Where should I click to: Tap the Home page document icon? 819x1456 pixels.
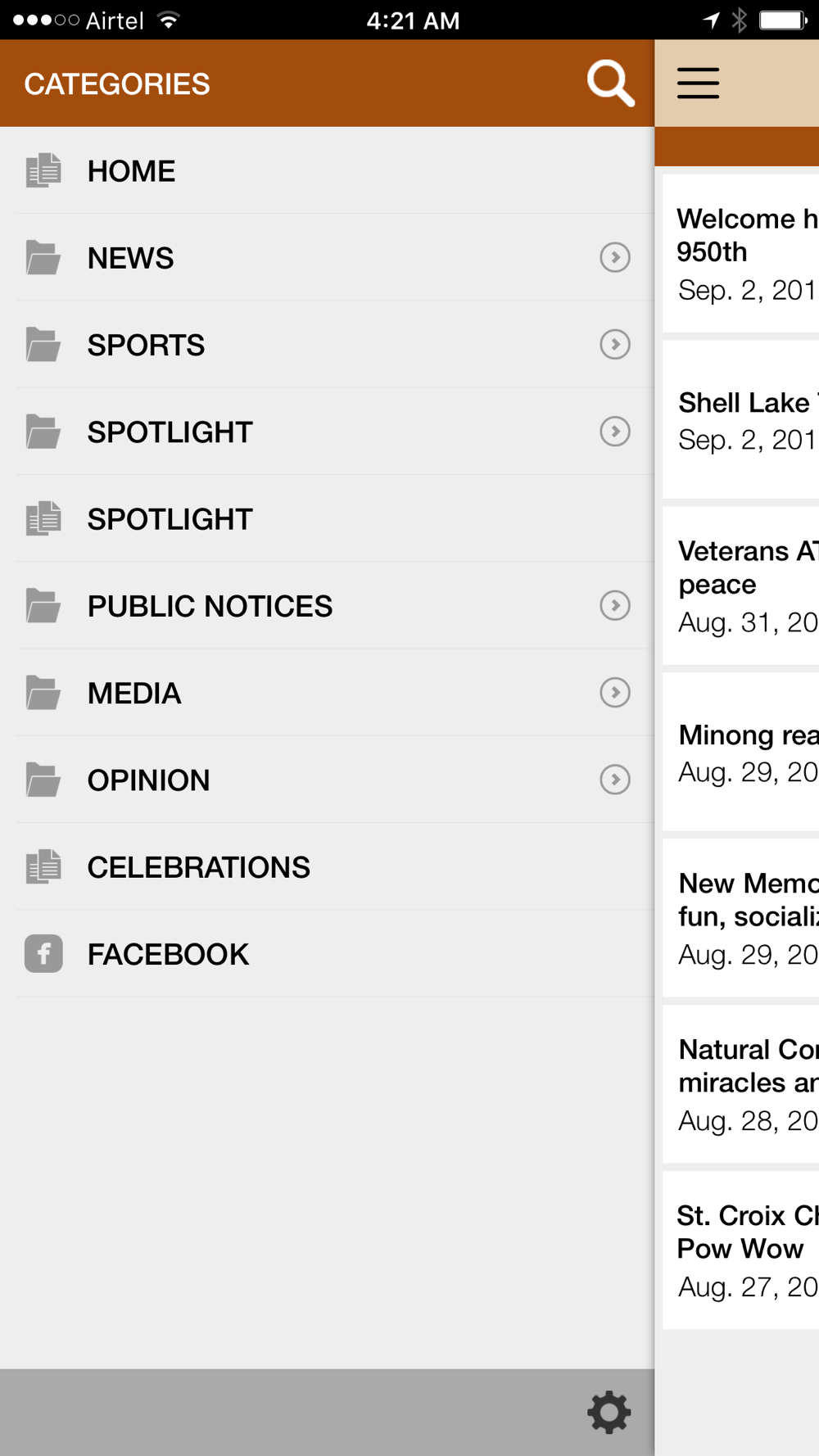[x=43, y=170]
